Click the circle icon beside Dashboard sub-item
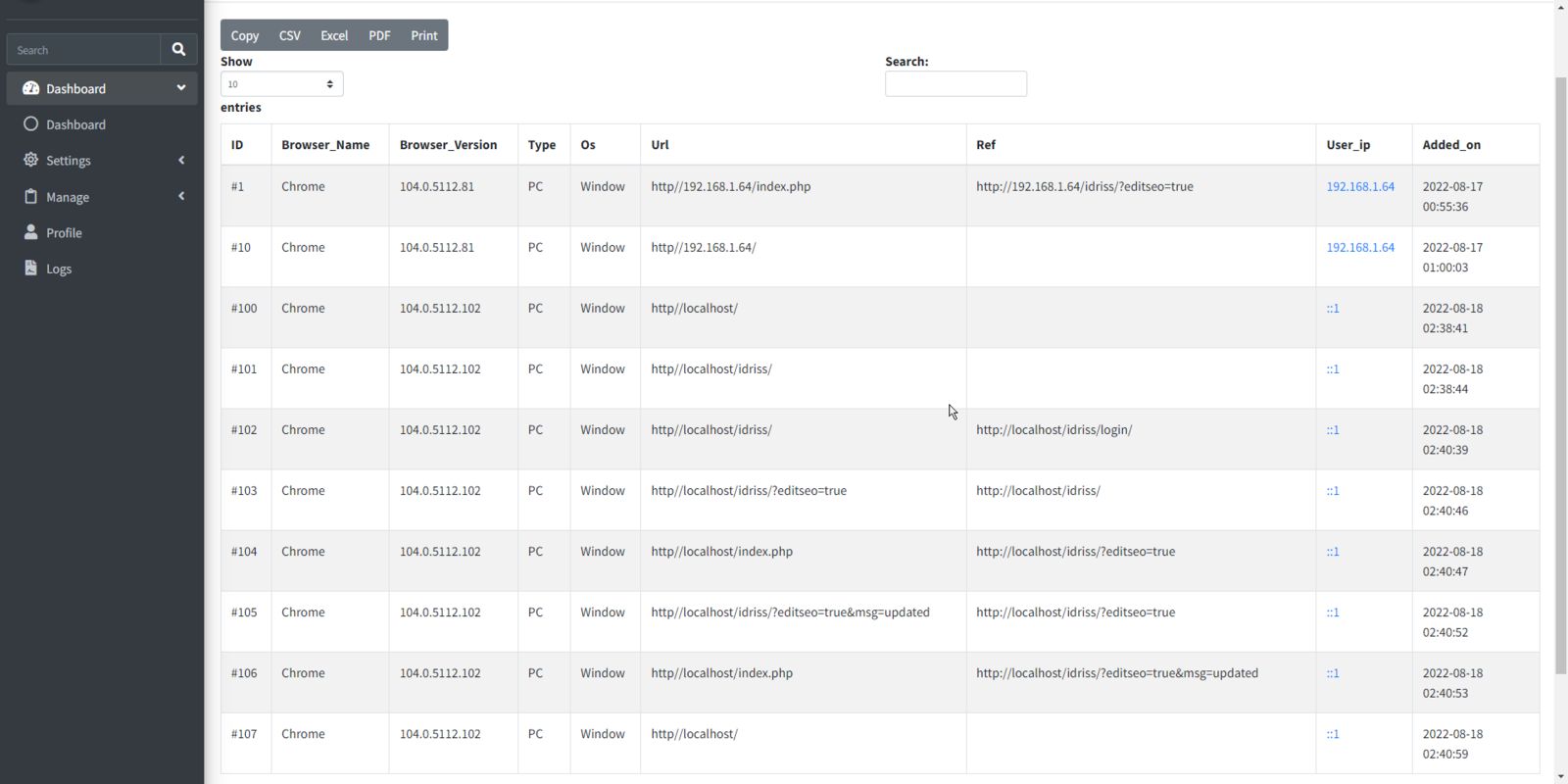 [x=30, y=124]
